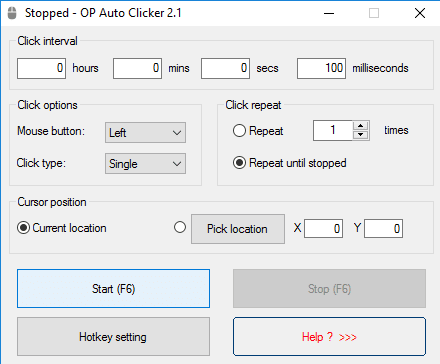The width and height of the screenshot is (440, 364).
Task: Click the 'times' label
Action: click(396, 130)
